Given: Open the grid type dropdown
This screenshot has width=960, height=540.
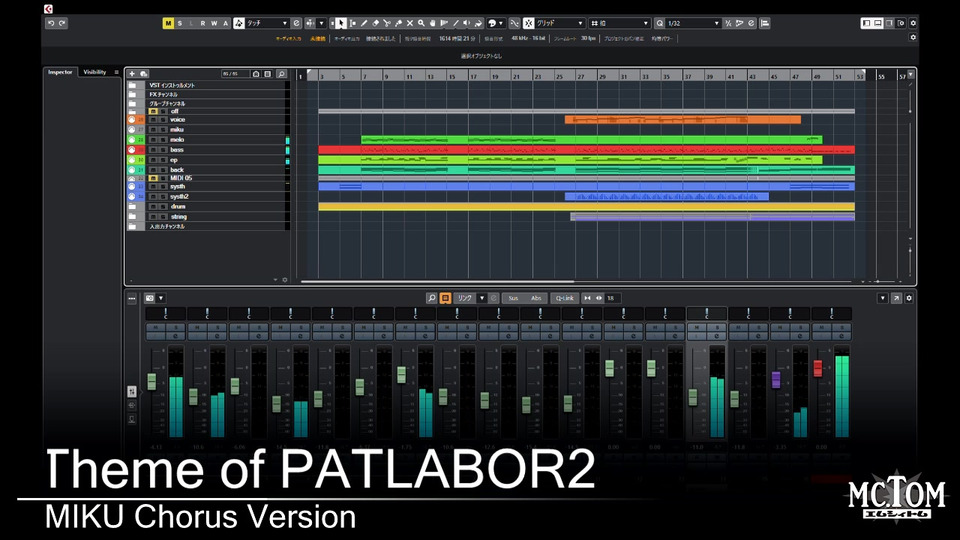Looking at the screenshot, I should pyautogui.click(x=620, y=23).
